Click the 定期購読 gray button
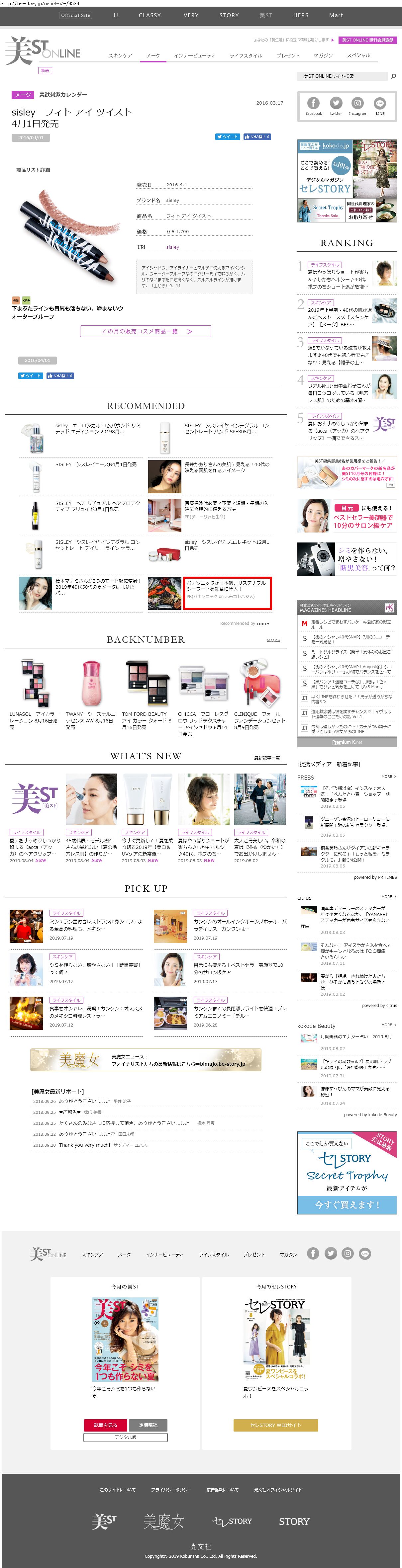Viewport: 402px width, 1568px height. [148, 1425]
